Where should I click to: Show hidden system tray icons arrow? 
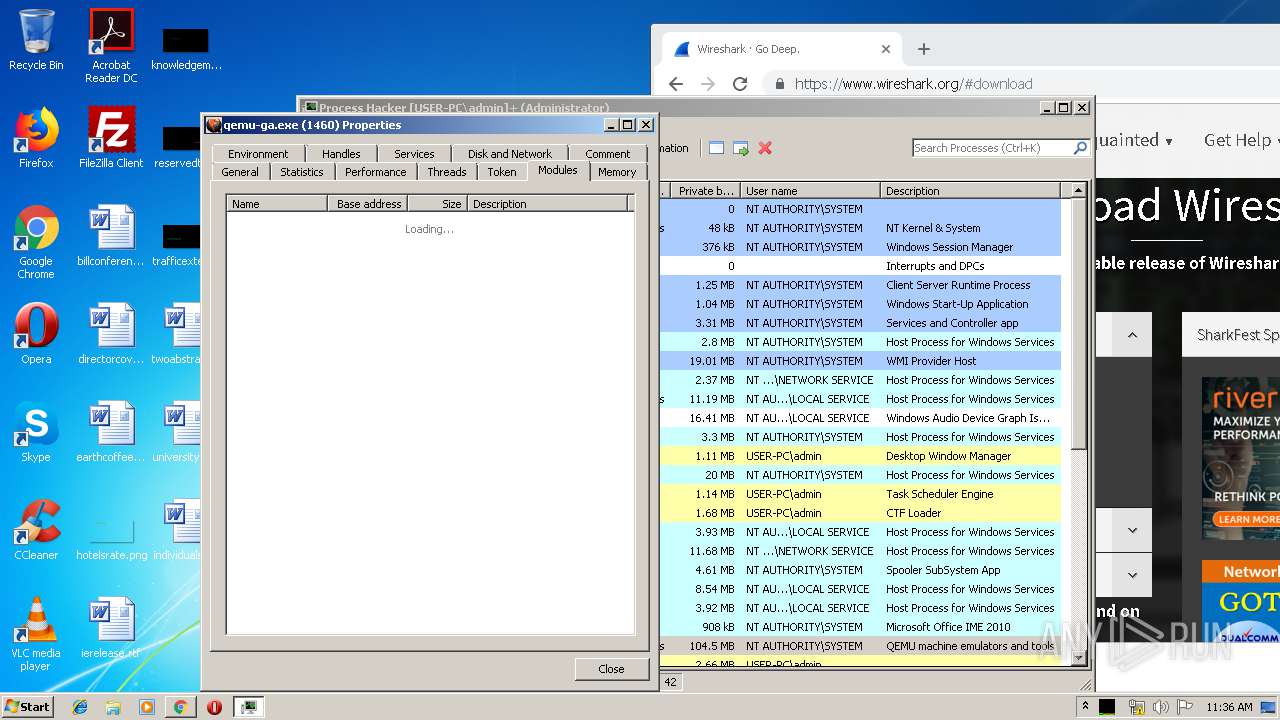pos(1085,707)
